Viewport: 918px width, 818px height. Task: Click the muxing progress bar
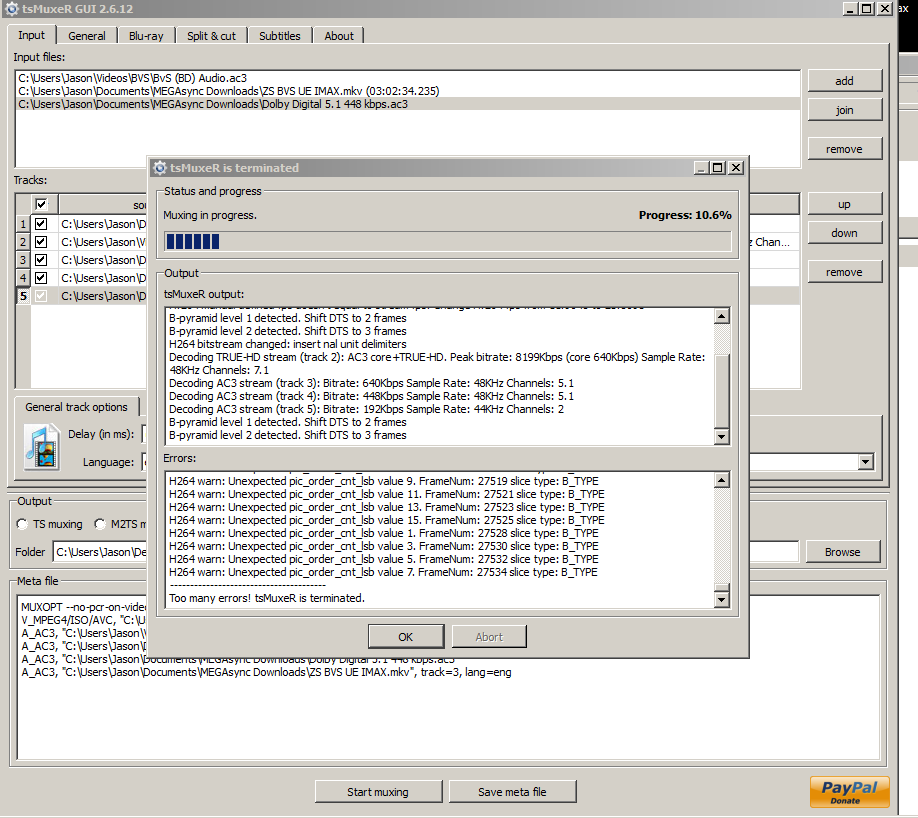pos(447,242)
